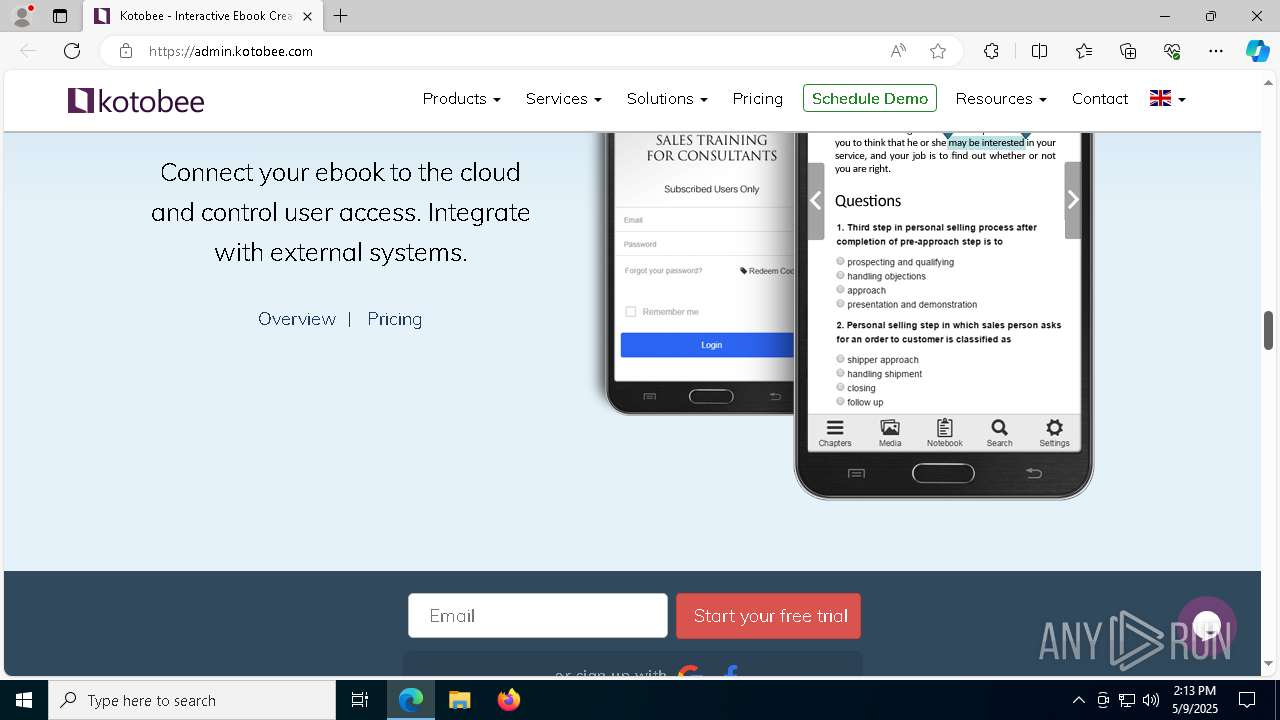Viewport: 1280px width, 720px height.
Task: Click the Search icon in phone mockup
Action: 999,433
